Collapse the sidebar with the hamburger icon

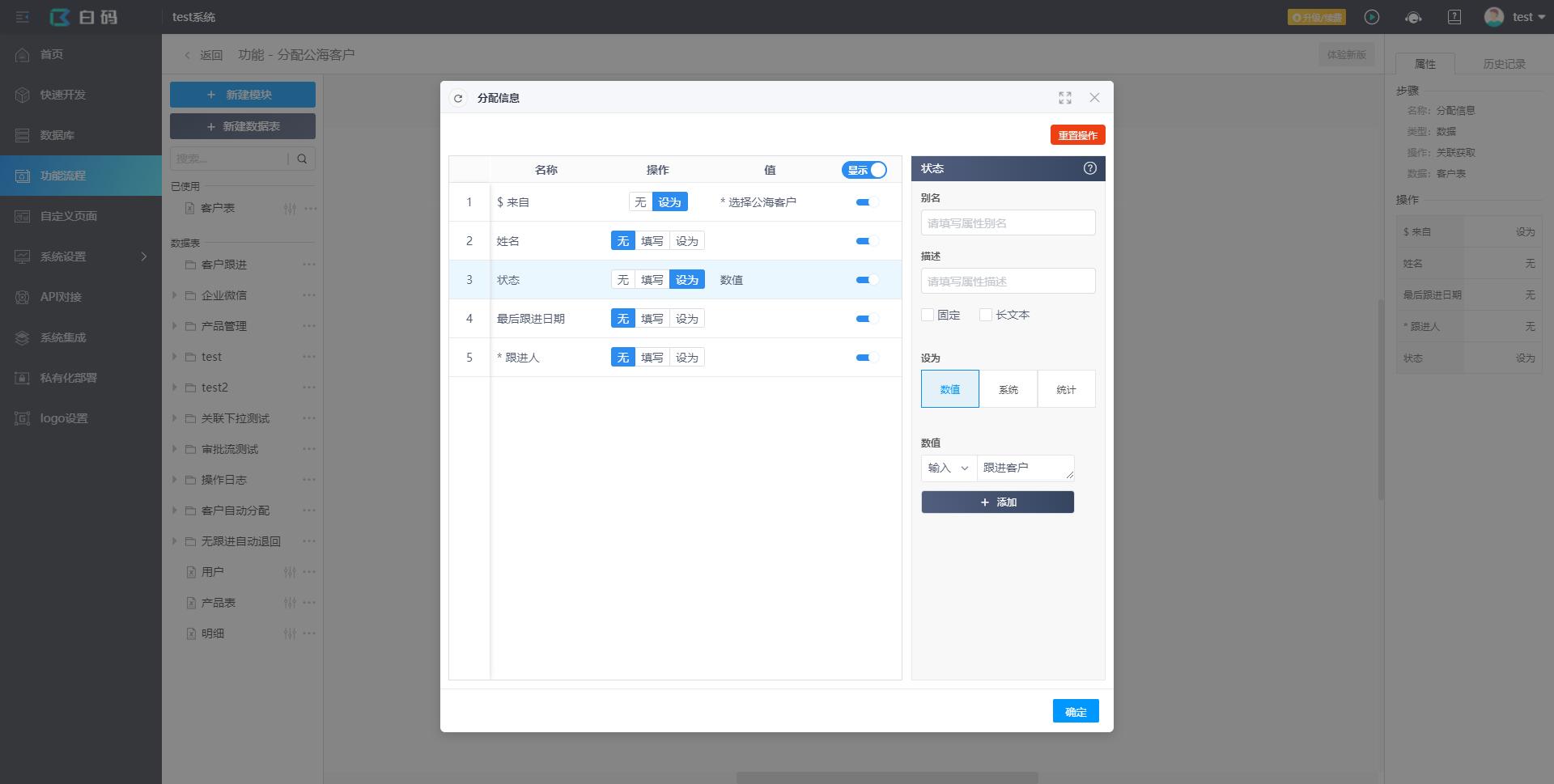pos(23,17)
